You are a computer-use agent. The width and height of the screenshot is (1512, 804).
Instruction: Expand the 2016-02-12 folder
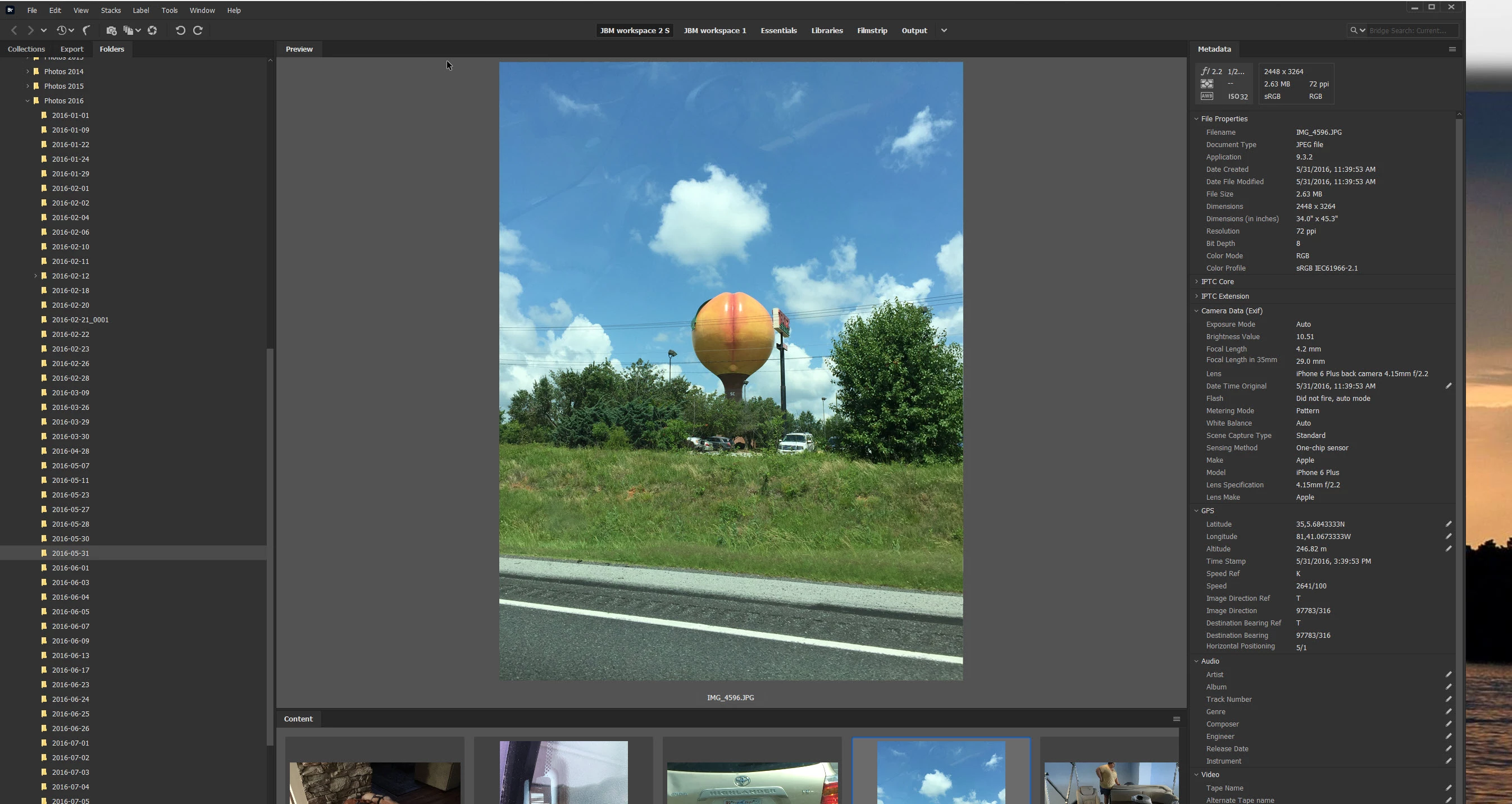pos(36,276)
